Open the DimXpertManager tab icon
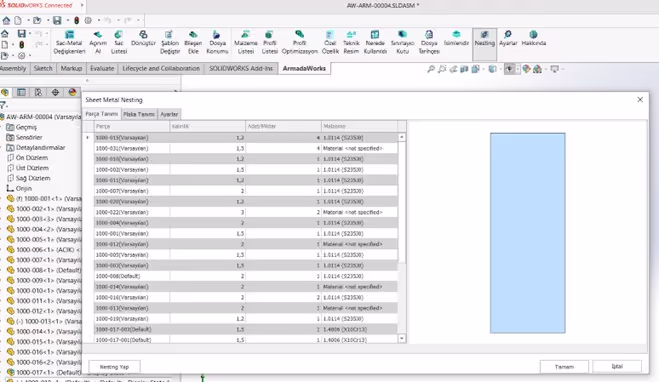Screen dimensions: 659x382 (55, 92)
